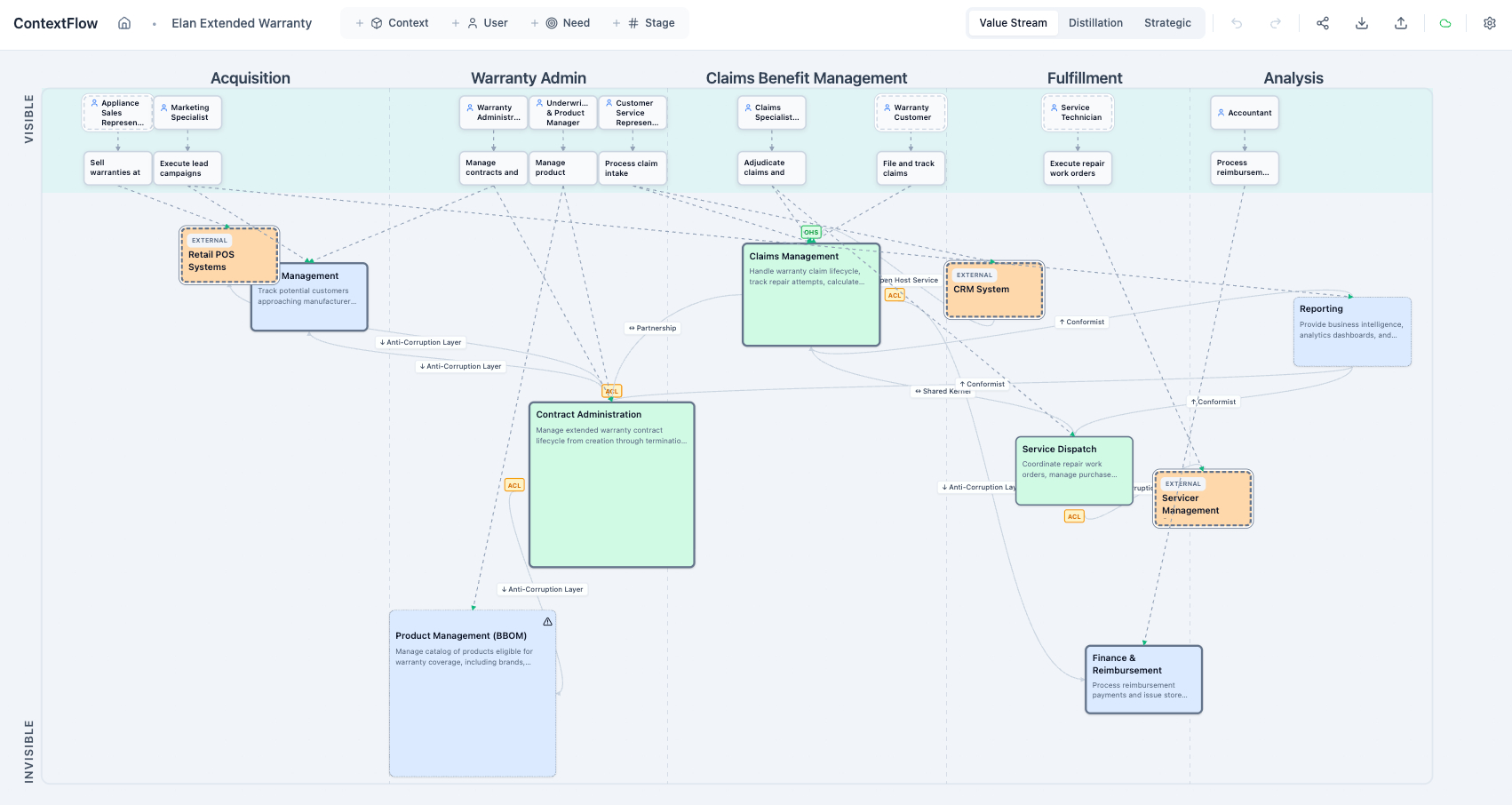Open the share icon in top toolbar
The width and height of the screenshot is (1512, 805).
tap(1323, 23)
